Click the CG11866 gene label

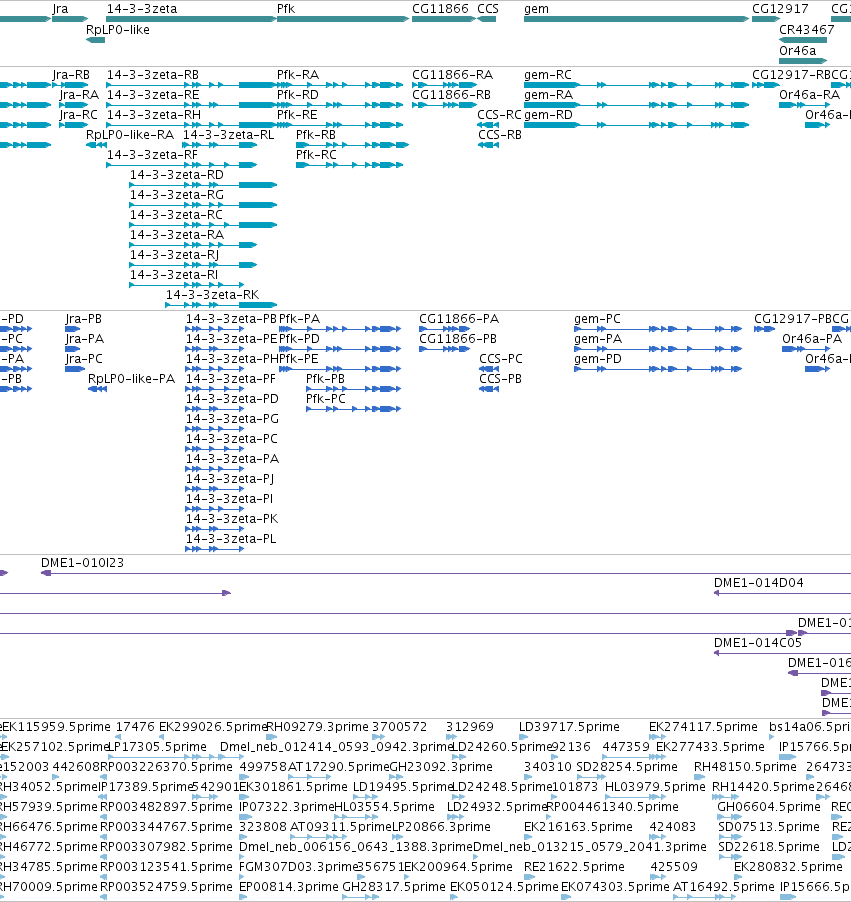click(x=440, y=9)
